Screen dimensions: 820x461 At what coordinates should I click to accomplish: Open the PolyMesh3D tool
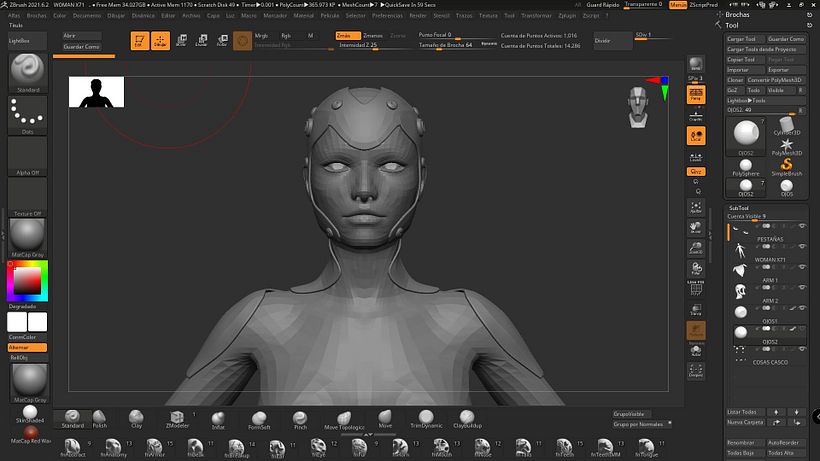(786, 145)
